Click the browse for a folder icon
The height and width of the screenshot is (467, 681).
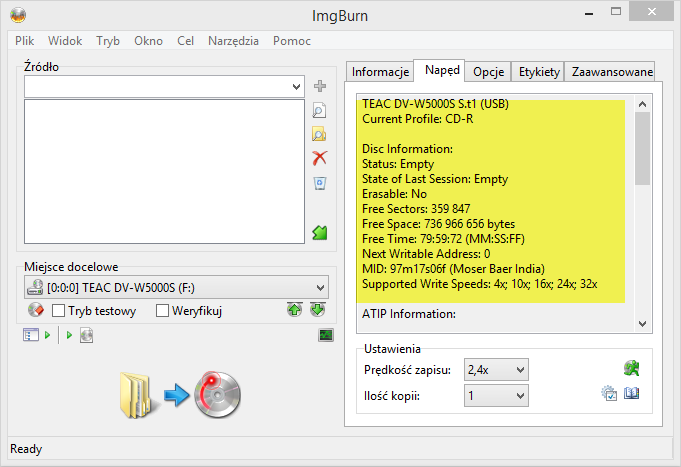click(319, 135)
